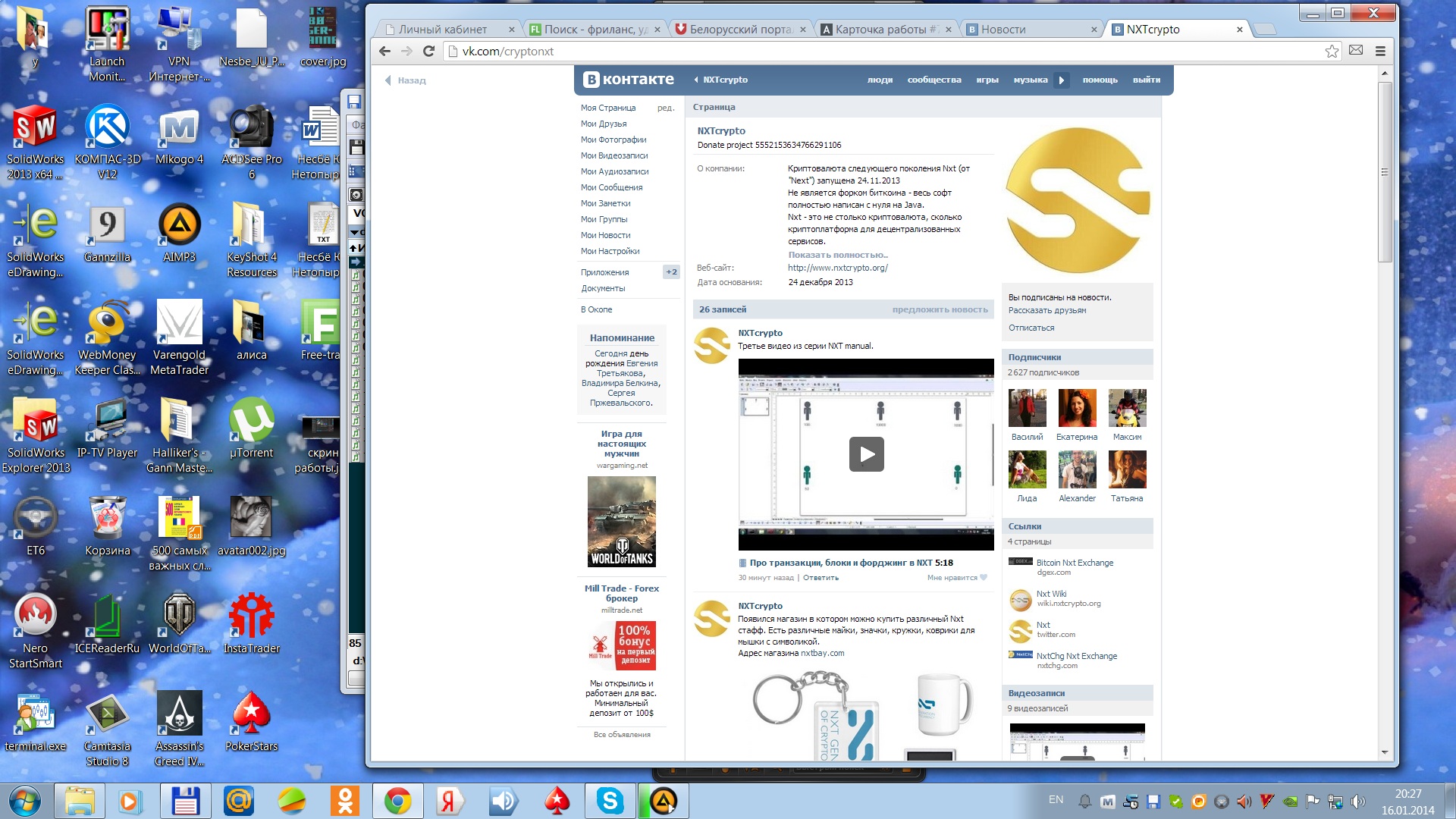Open Мои Настройки in the left menu
Image resolution: width=1456 pixels, height=819 pixels.
(610, 251)
